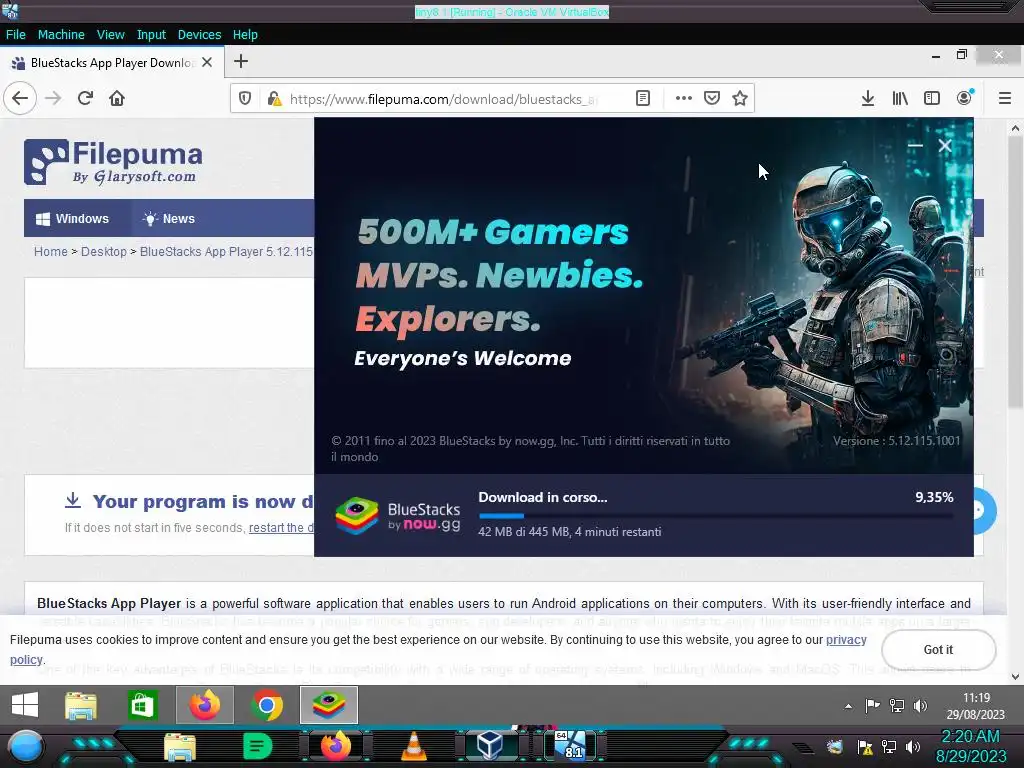Switch to Firefox in the guest taskbar
Screen dimensions: 1024x768
pos(204,705)
